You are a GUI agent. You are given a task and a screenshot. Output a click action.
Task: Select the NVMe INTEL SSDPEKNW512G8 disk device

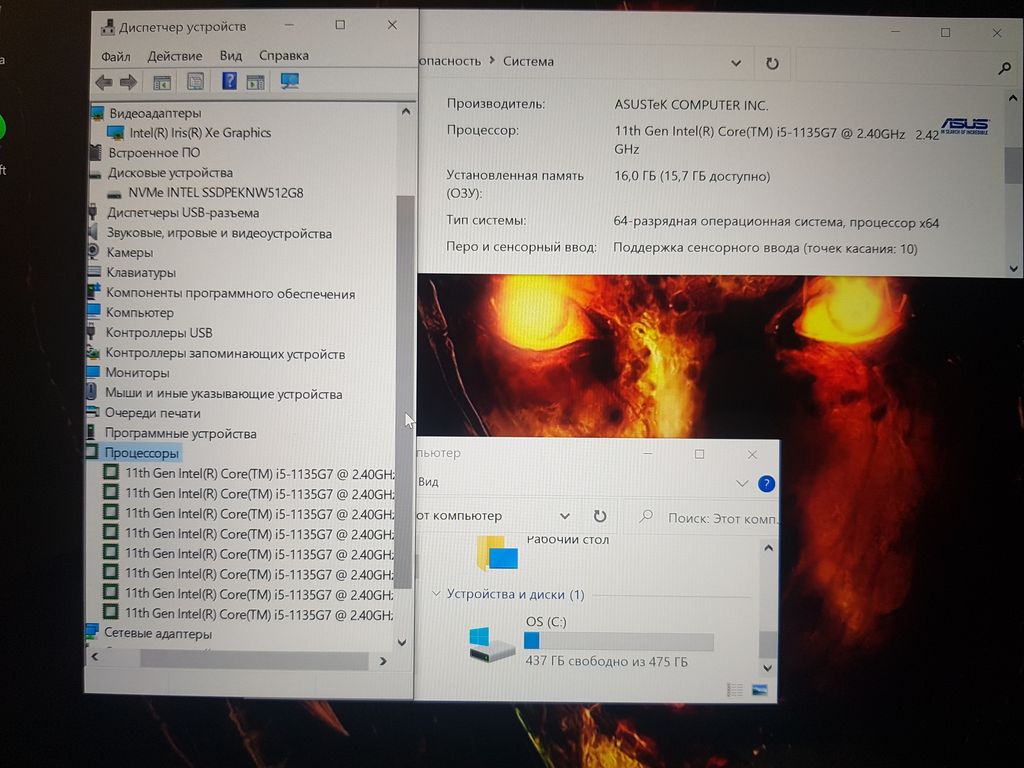pyautogui.click(x=215, y=193)
